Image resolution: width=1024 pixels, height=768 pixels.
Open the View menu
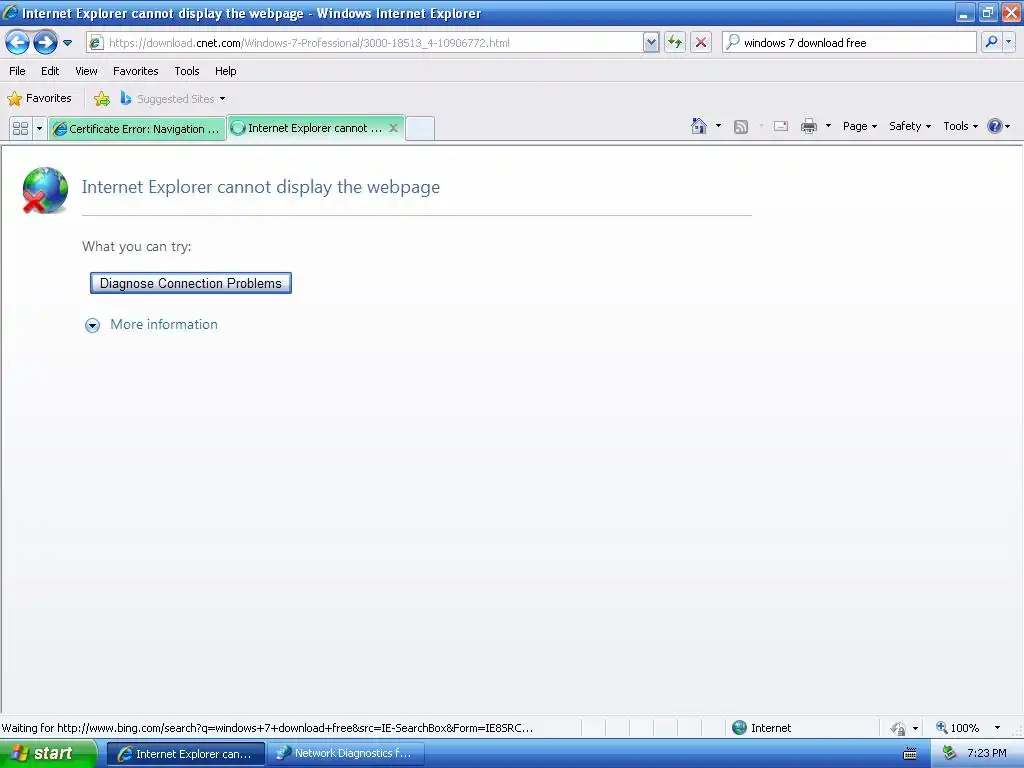(86, 71)
